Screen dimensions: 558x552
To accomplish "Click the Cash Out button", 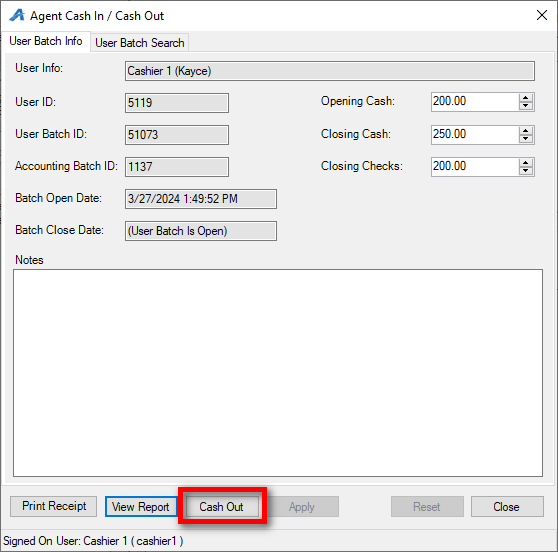I will 221,506.
